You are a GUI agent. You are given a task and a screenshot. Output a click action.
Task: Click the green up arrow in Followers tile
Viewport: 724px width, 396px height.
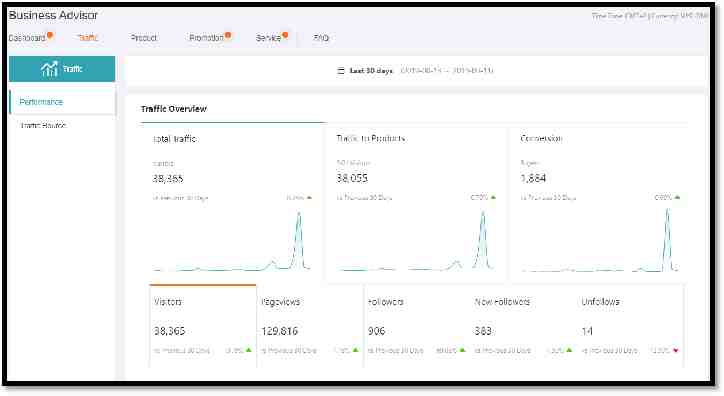462,350
